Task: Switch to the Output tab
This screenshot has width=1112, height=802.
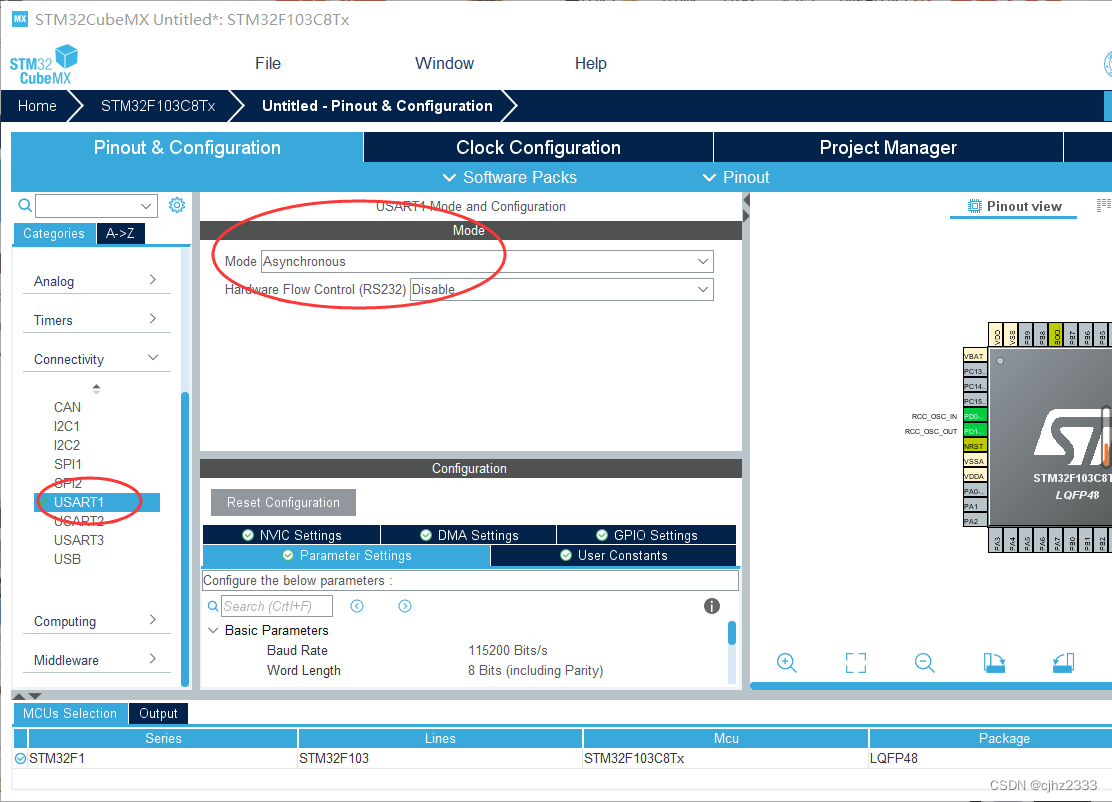Action: click(x=158, y=713)
